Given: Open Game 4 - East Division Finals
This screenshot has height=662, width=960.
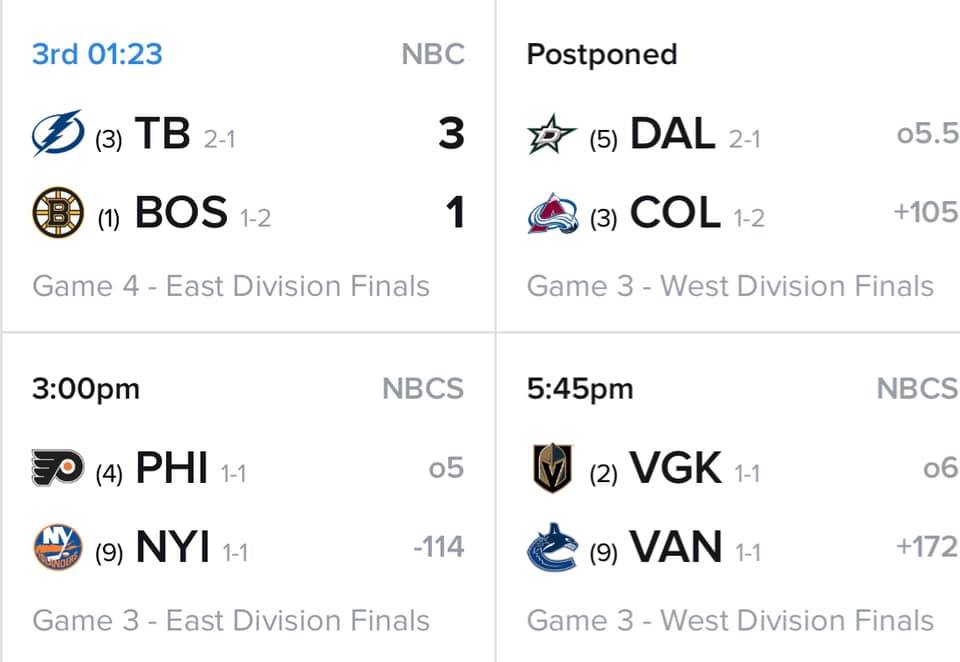Looking at the screenshot, I should [x=231, y=286].
